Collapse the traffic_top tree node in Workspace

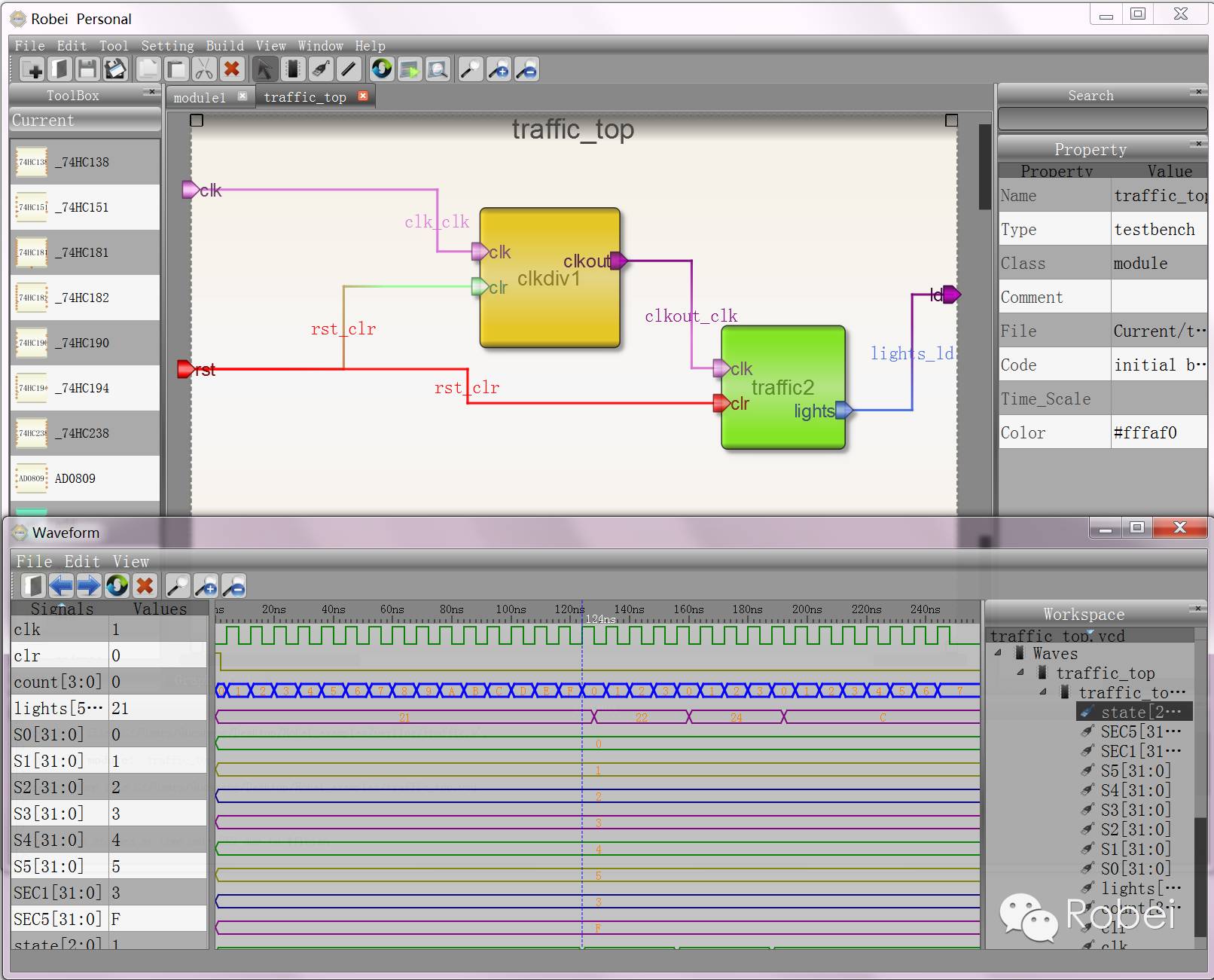pos(1020,673)
